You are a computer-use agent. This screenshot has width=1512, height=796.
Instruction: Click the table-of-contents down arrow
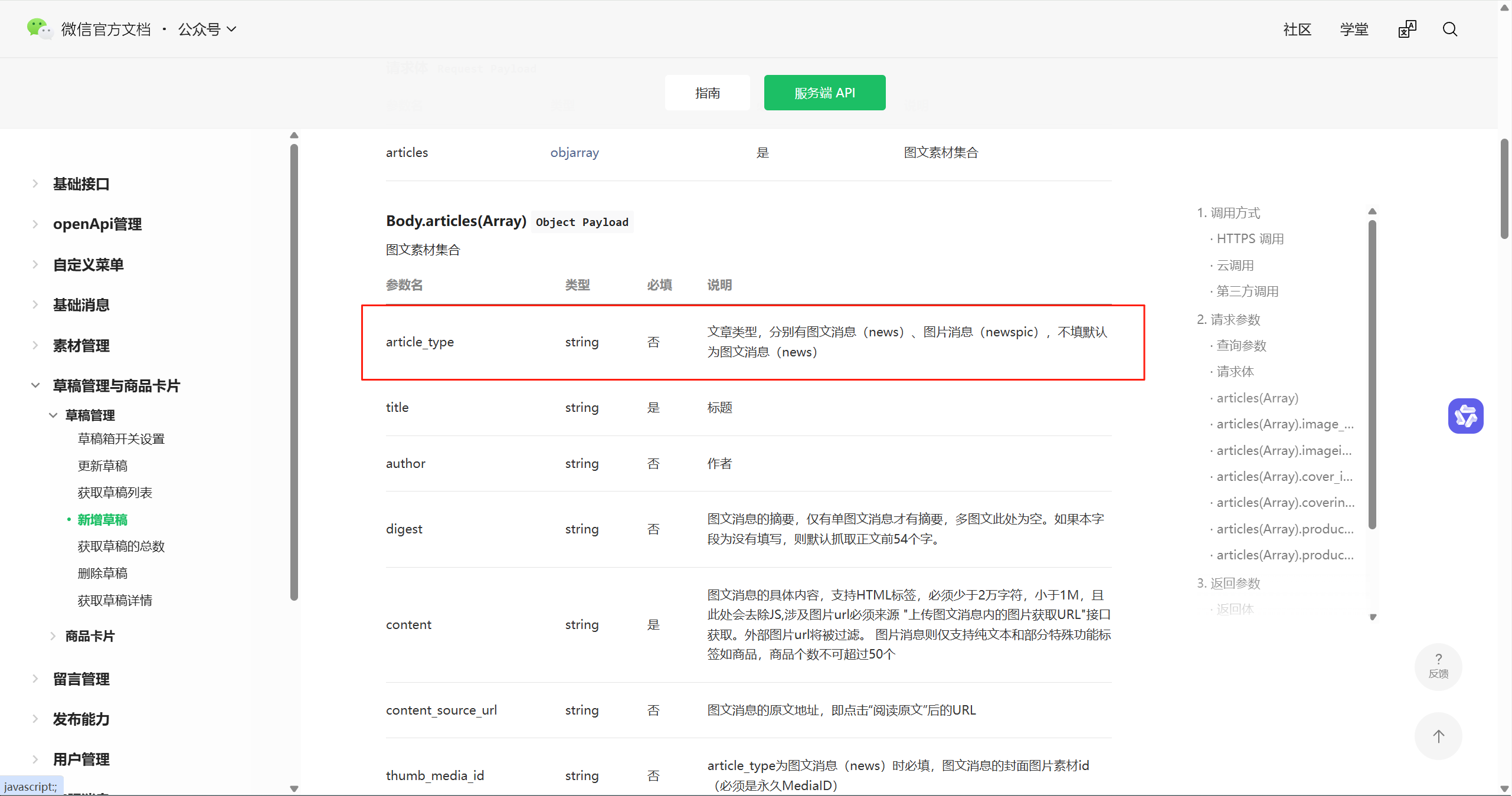point(1373,617)
